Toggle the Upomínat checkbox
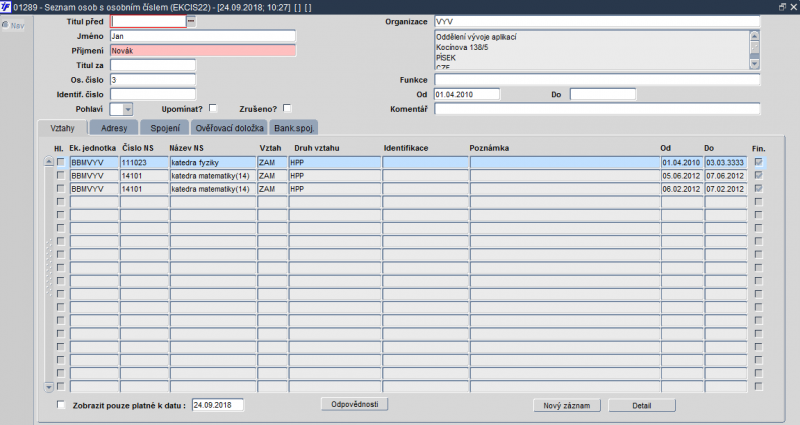The width and height of the screenshot is (800, 425). [x=213, y=108]
